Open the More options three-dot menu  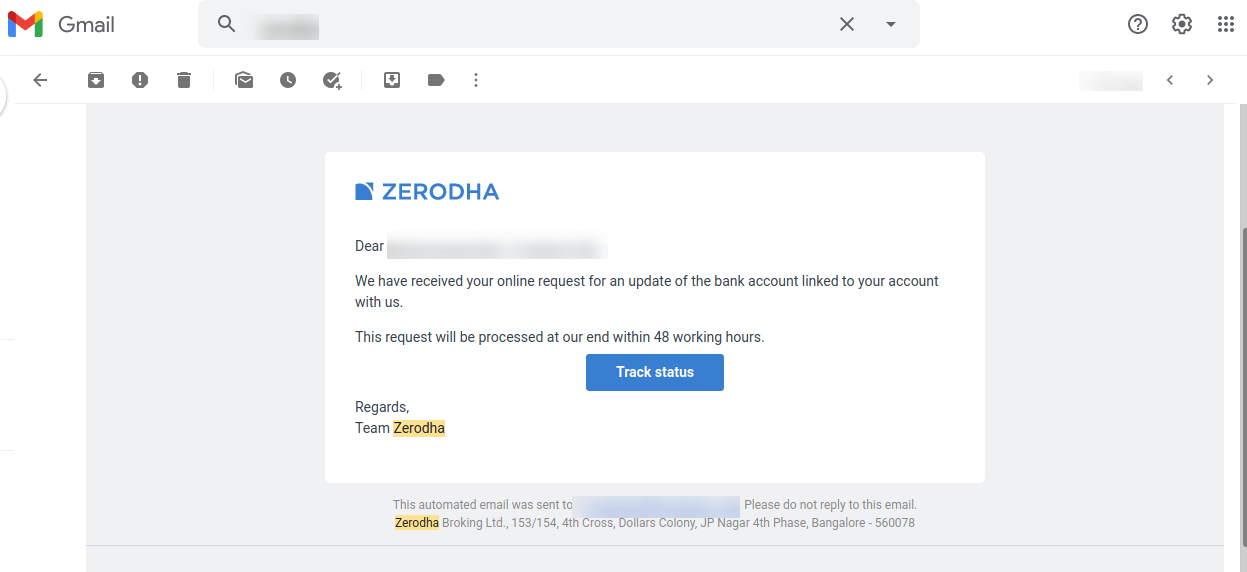[x=476, y=80]
